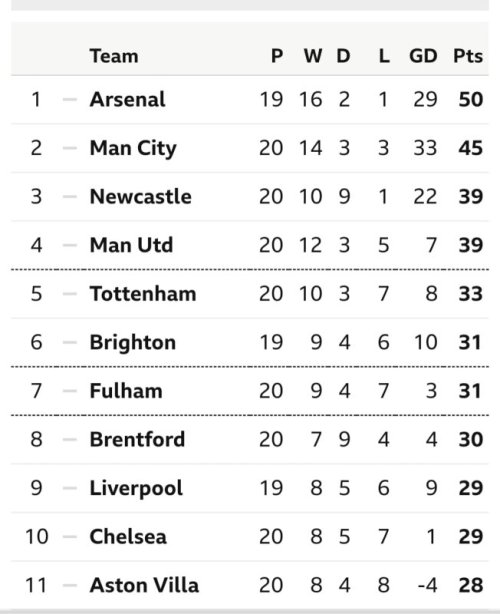Click Arsenal's position movement dash icon
The image size is (500, 614).
click(x=70, y=99)
